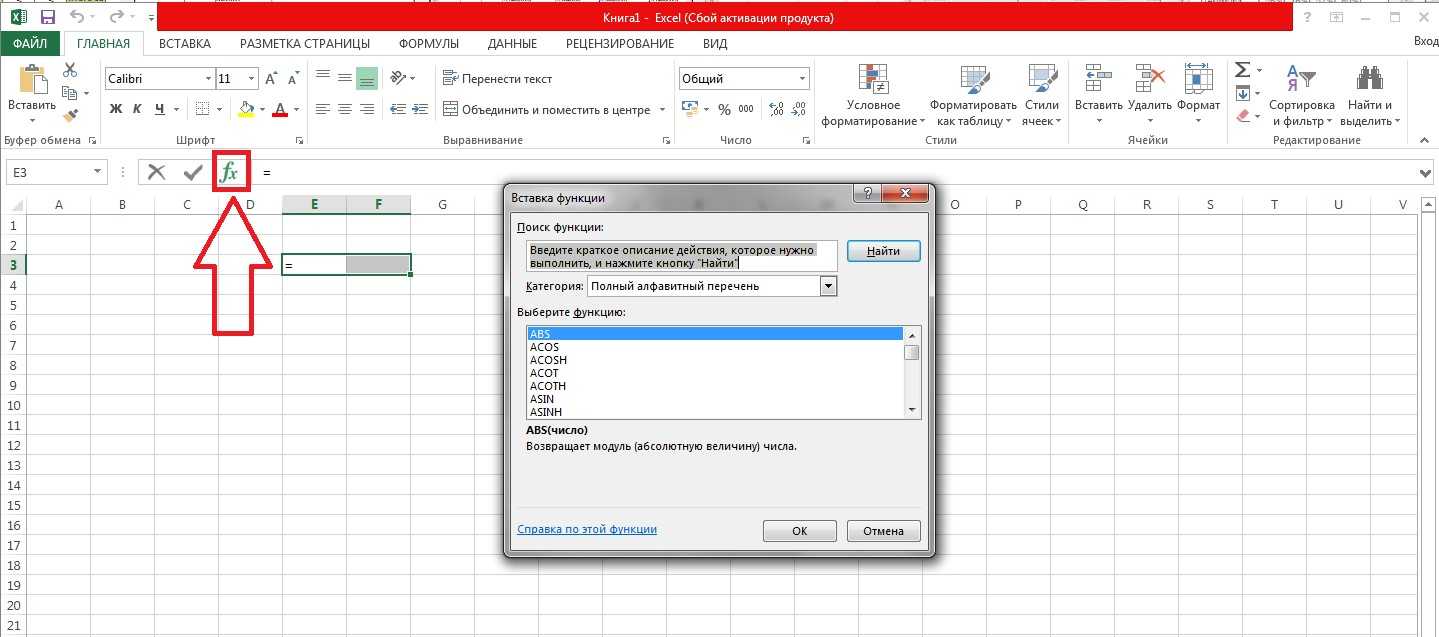1439x637 pixels.
Task: Click the AutoSum sigma icon
Action: pos(1242,70)
